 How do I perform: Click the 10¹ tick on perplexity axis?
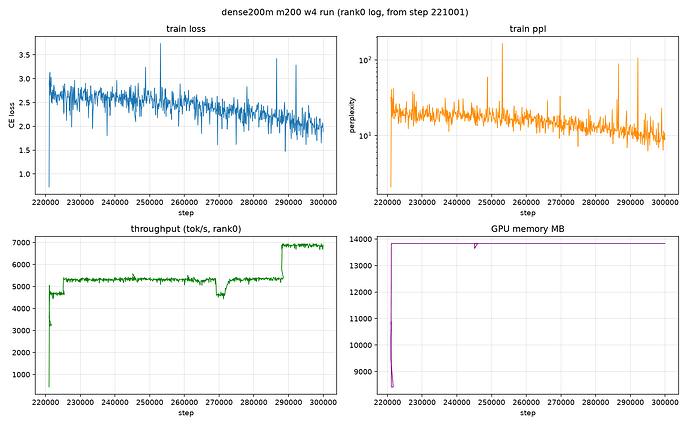tap(366, 135)
